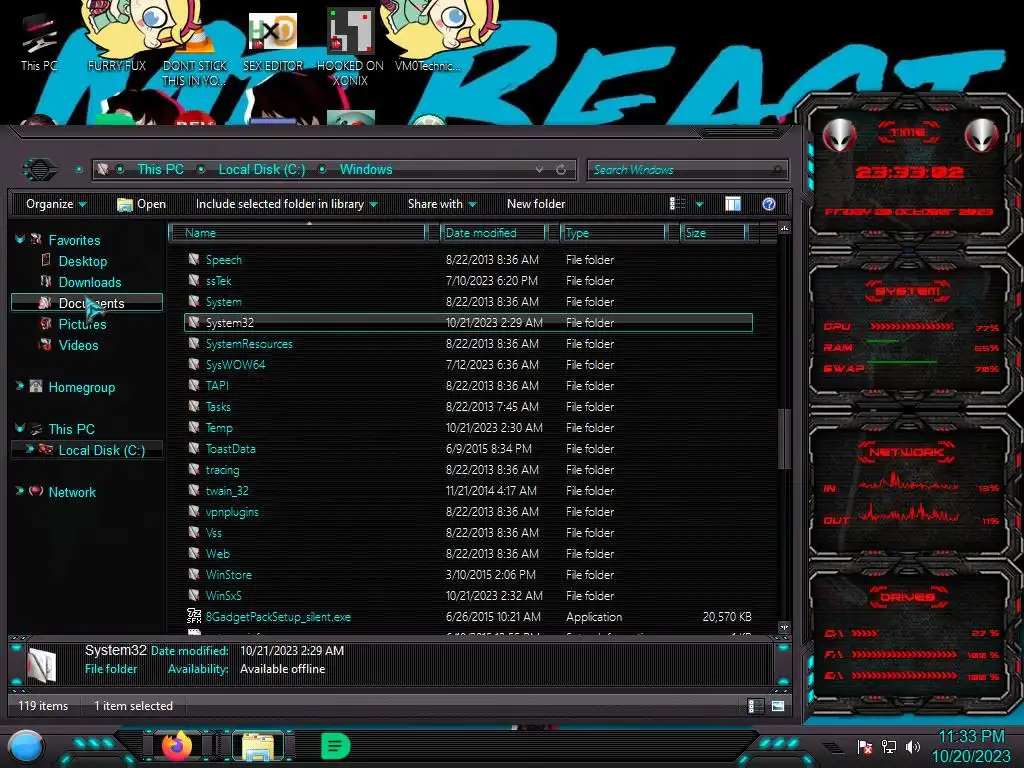Screen dimensions: 1024x768
Task: Expand the Local Disk (C:) tree node
Action: (29, 449)
